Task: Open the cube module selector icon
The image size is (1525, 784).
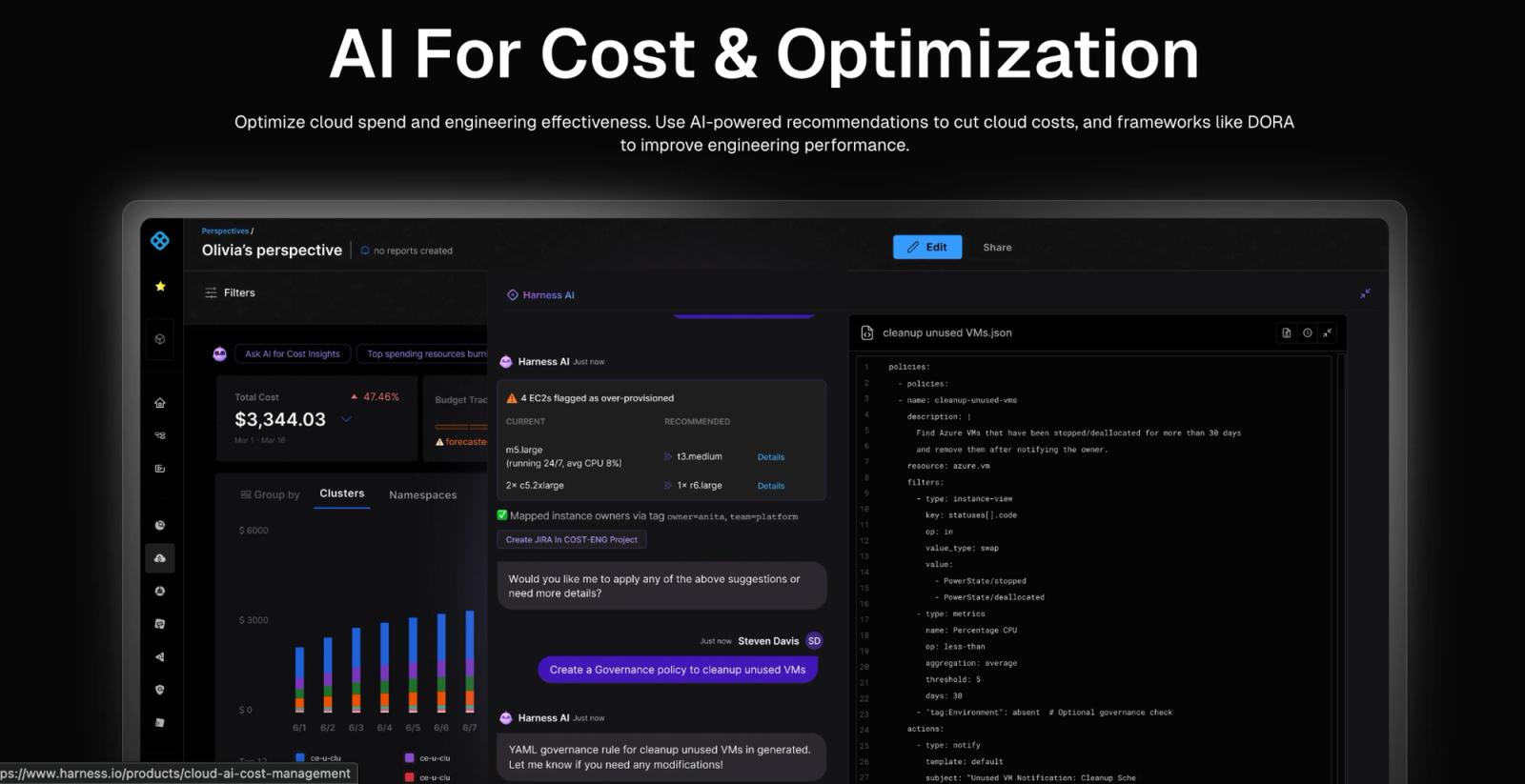Action: [160, 339]
